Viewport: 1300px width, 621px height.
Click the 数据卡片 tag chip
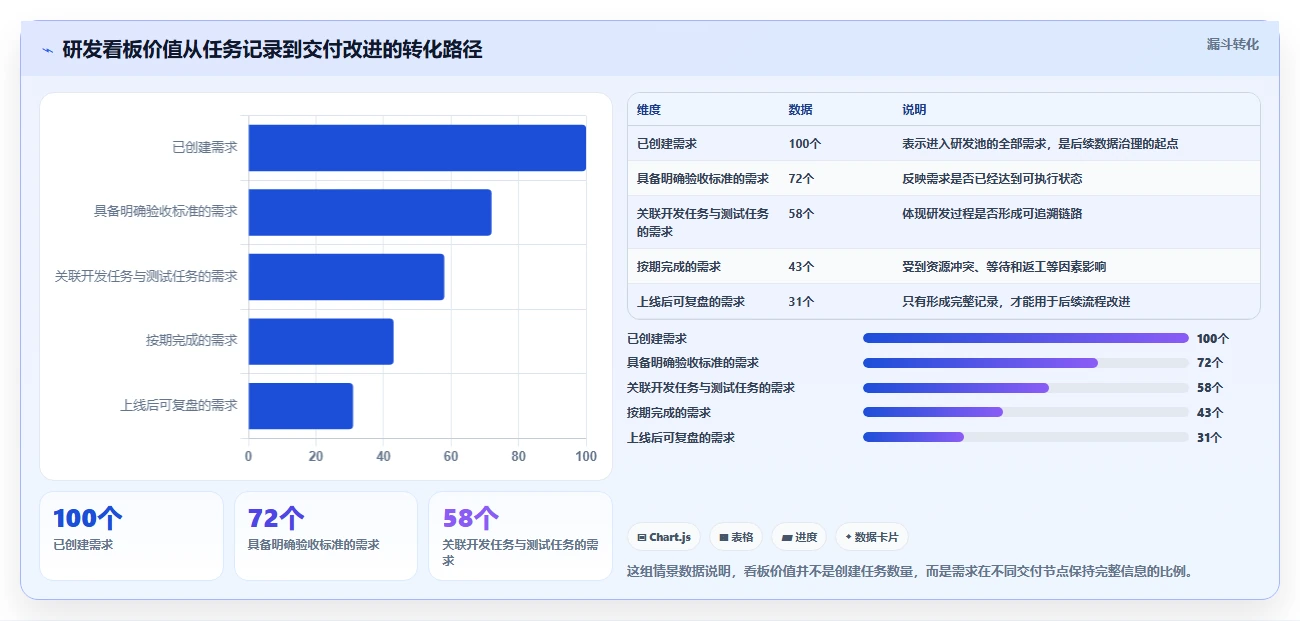(872, 537)
